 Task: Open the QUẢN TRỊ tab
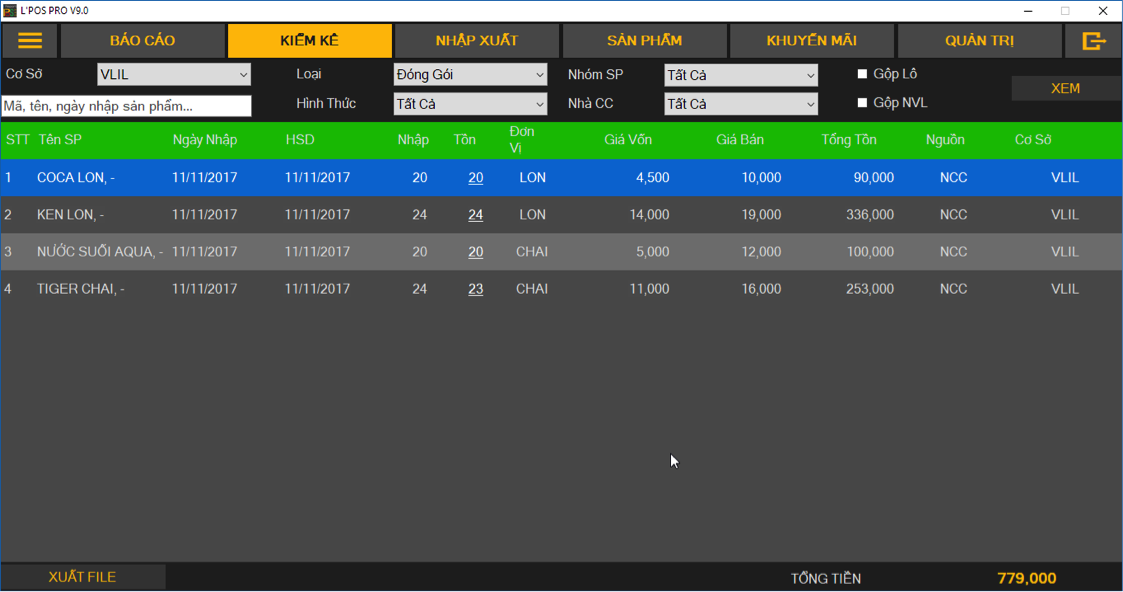[x=979, y=41]
